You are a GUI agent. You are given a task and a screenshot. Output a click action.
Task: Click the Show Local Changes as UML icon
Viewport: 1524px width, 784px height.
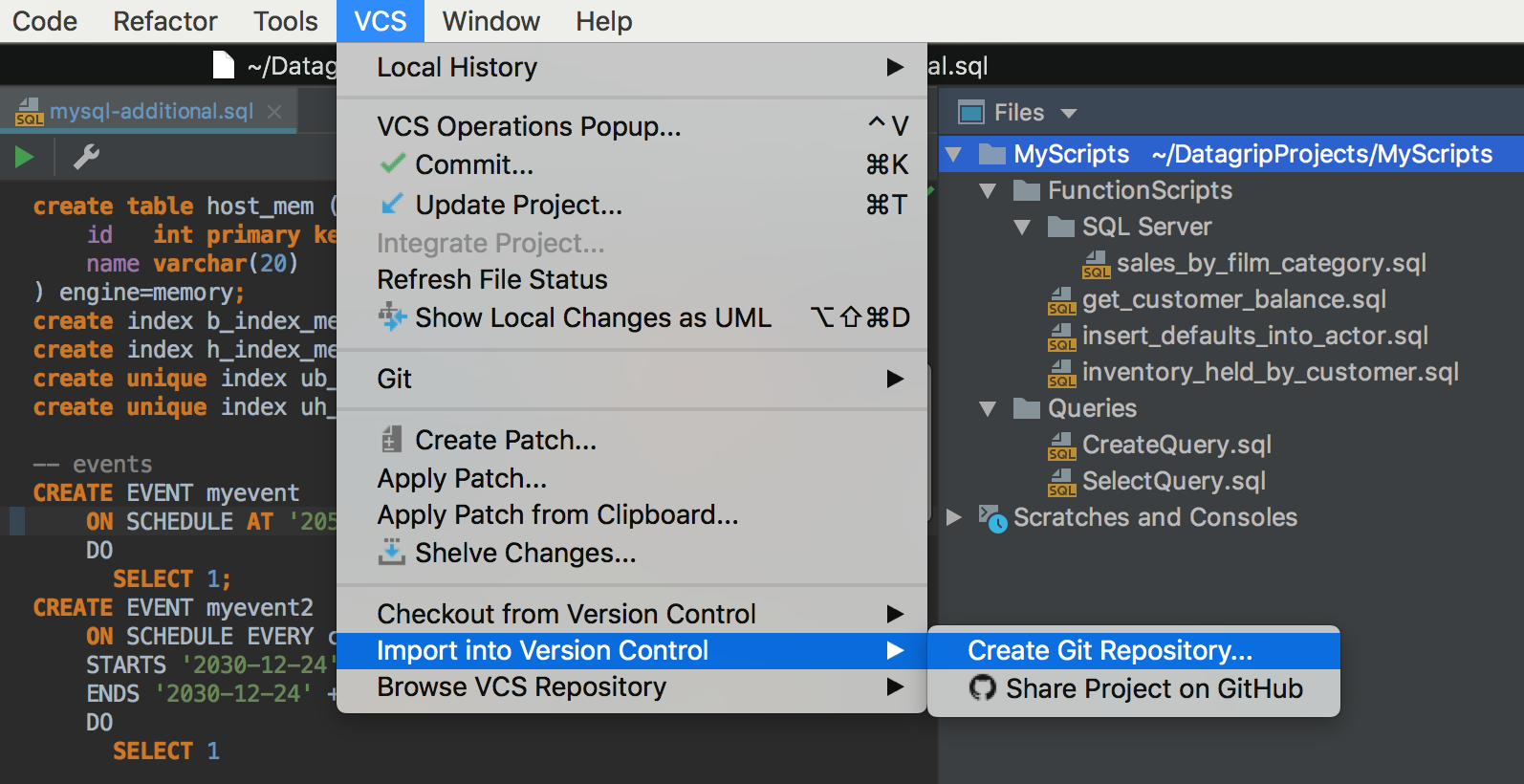[392, 316]
